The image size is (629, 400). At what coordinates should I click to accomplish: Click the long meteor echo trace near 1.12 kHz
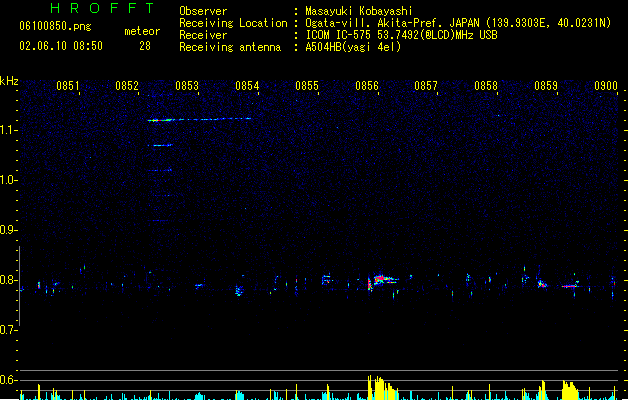[199, 119]
